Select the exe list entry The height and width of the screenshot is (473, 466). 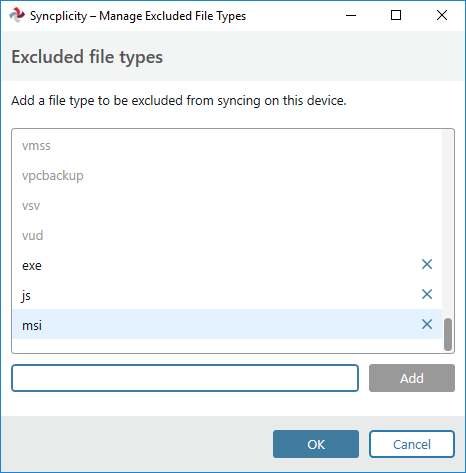coord(227,266)
